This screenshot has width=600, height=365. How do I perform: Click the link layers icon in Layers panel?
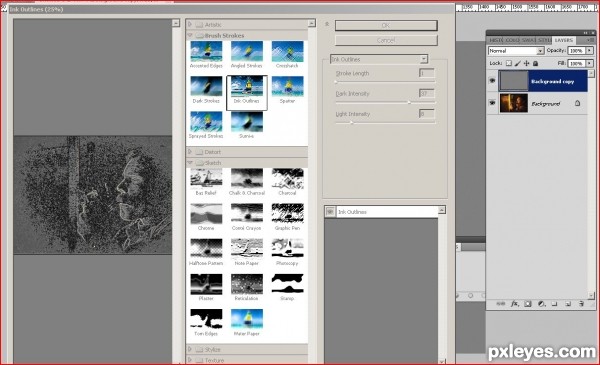click(501, 304)
